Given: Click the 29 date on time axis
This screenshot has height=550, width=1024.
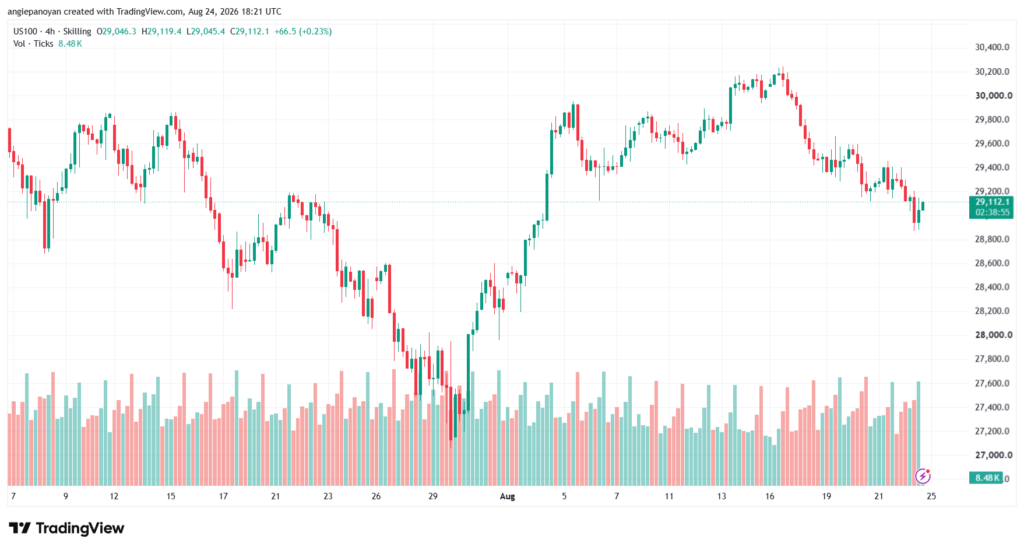Looking at the screenshot, I should pyautogui.click(x=433, y=496).
